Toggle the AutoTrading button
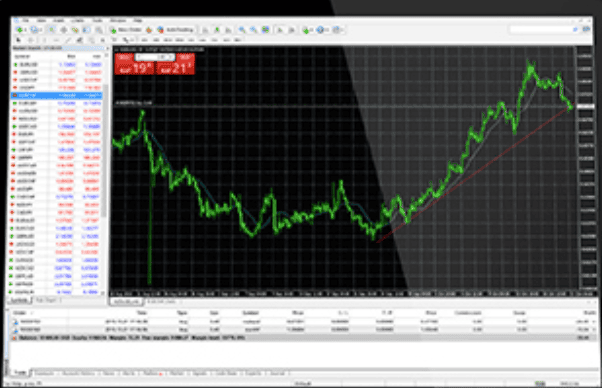This screenshot has height=388, width=602. coord(176,30)
